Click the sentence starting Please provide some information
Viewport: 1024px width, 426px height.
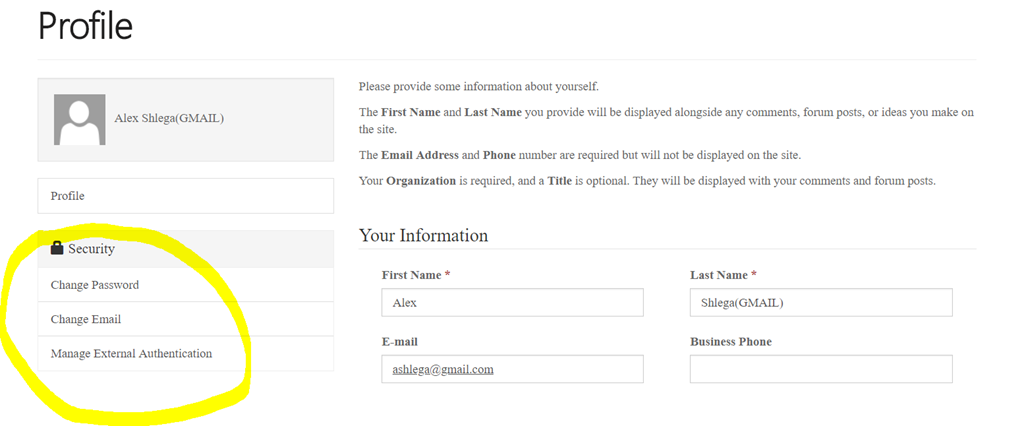(x=479, y=86)
